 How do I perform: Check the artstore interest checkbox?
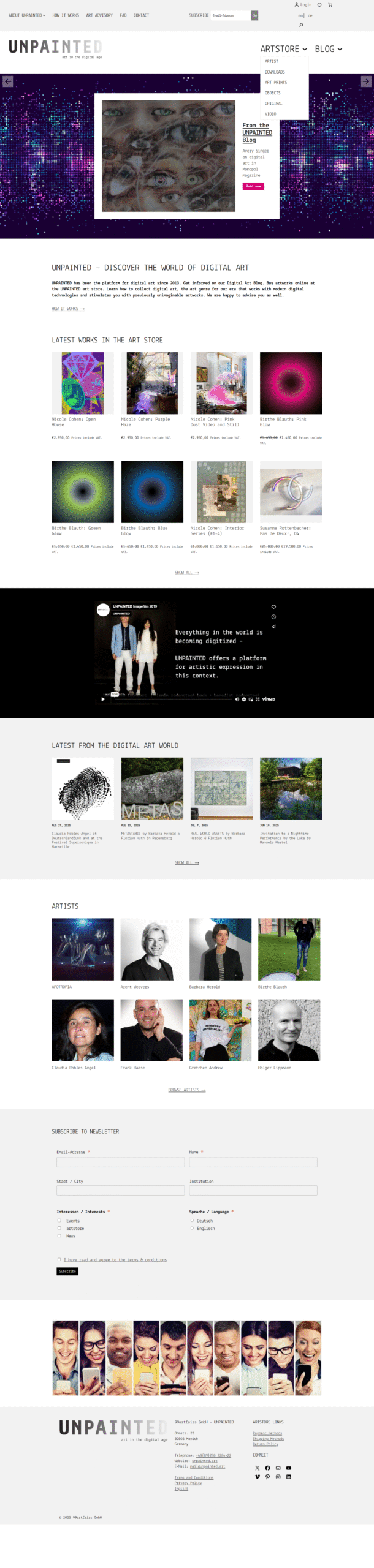(x=59, y=1227)
